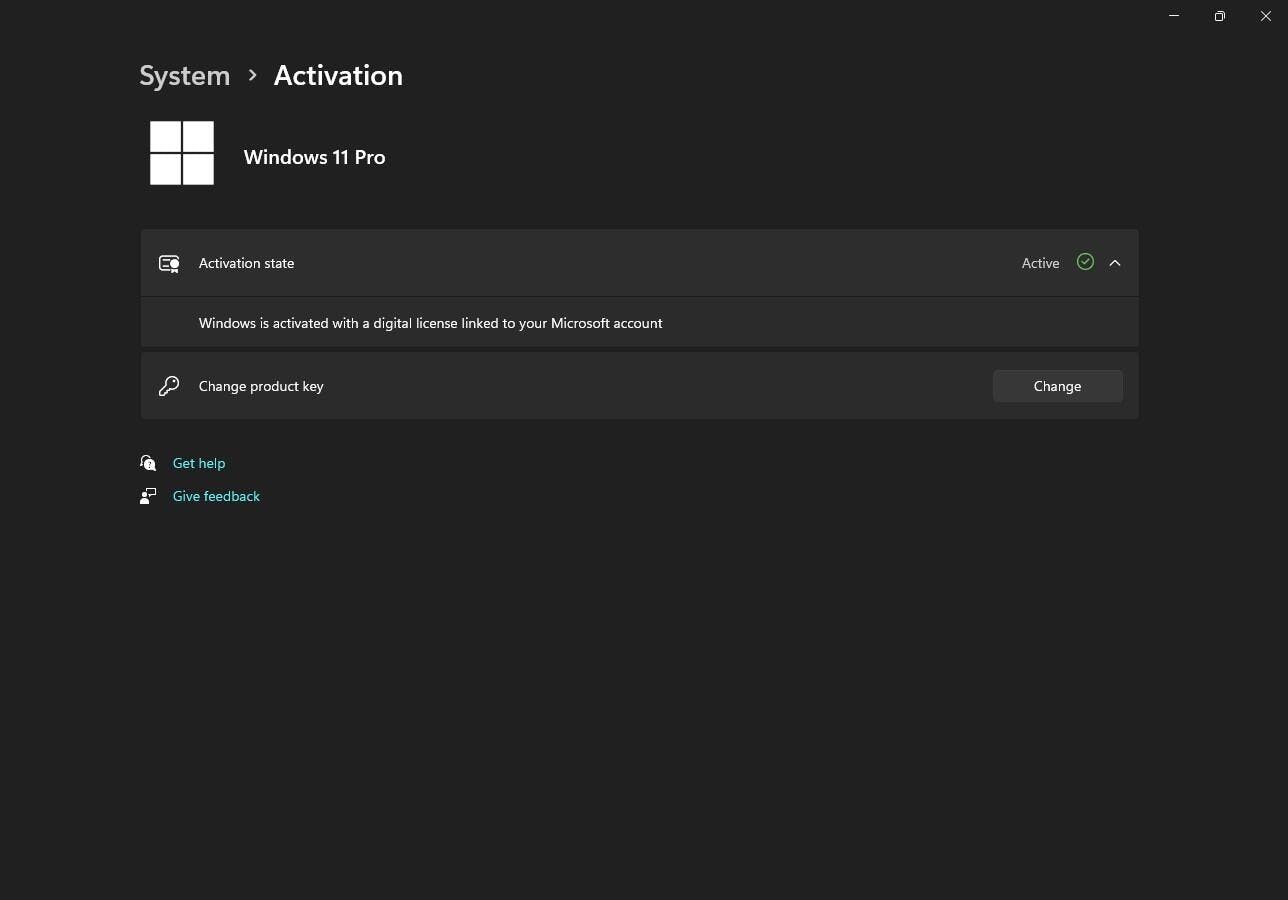
Task: Go back to the System breadcrumb
Action: point(184,76)
